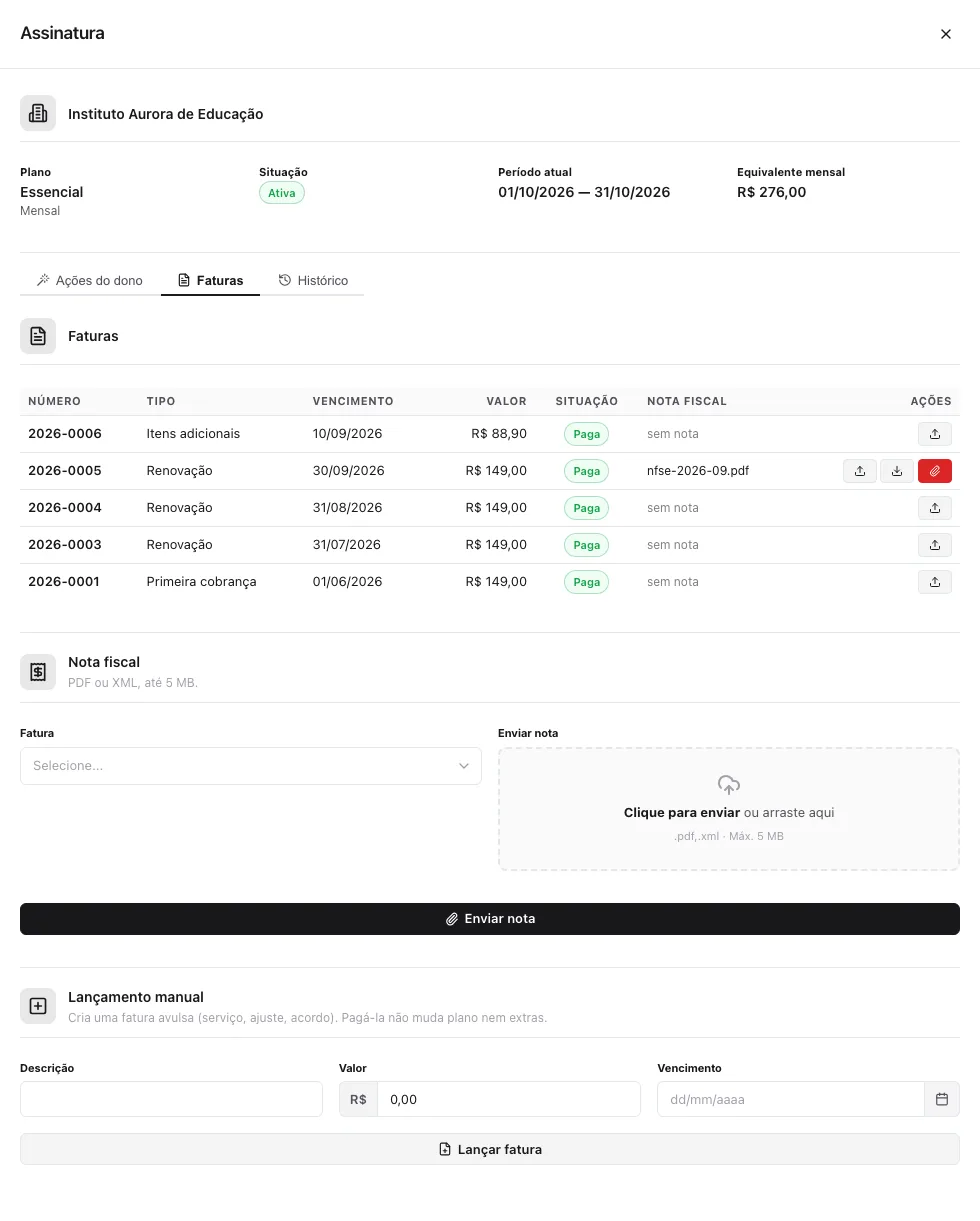Image resolution: width=980 pixels, height=1221 pixels.
Task: Click the 'Primeira cobrança' type cell
Action: (201, 582)
